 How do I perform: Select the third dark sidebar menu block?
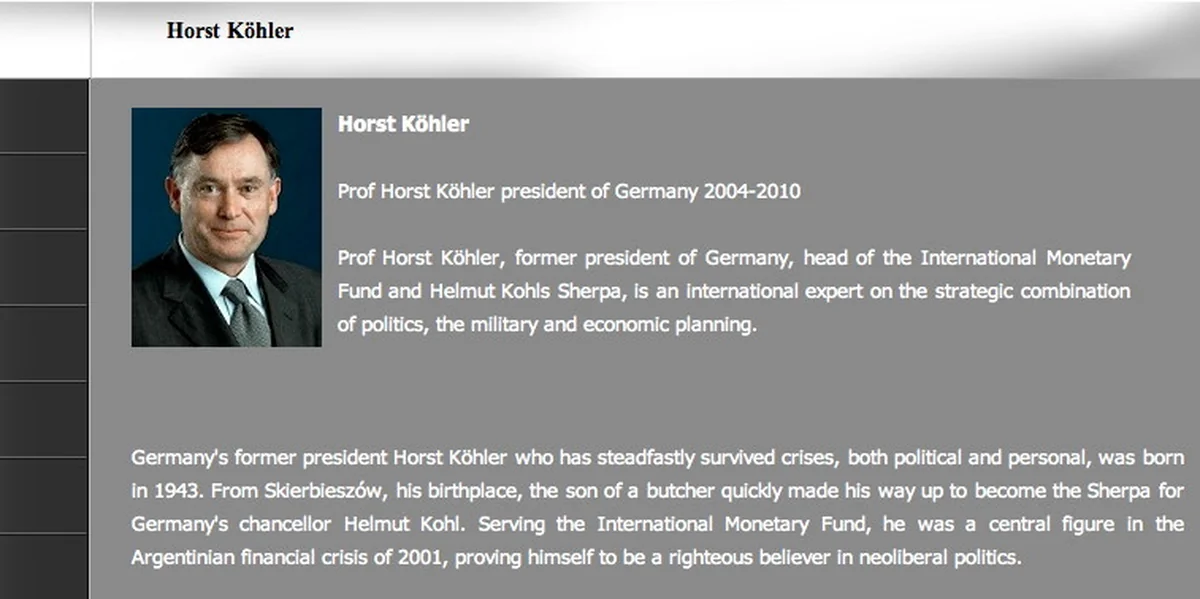coord(44,268)
